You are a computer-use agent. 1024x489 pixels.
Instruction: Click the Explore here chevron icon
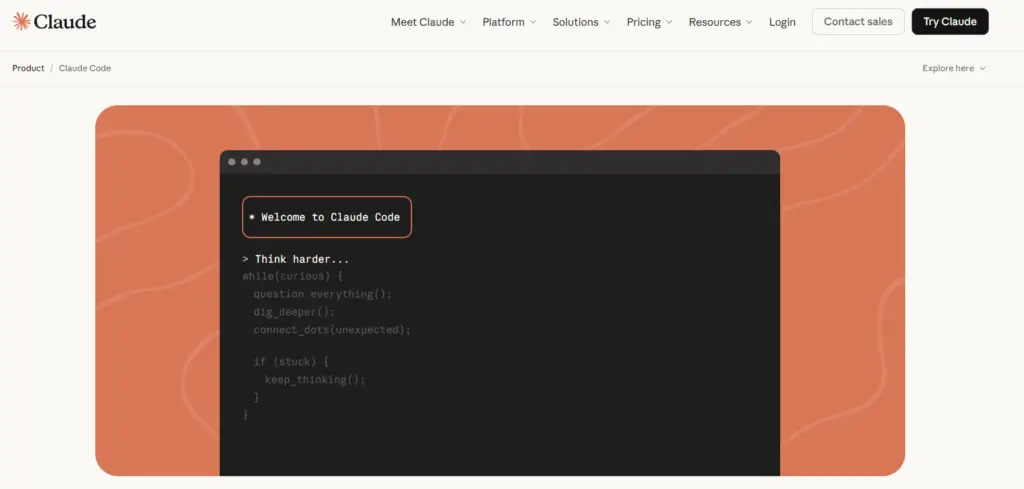point(982,69)
